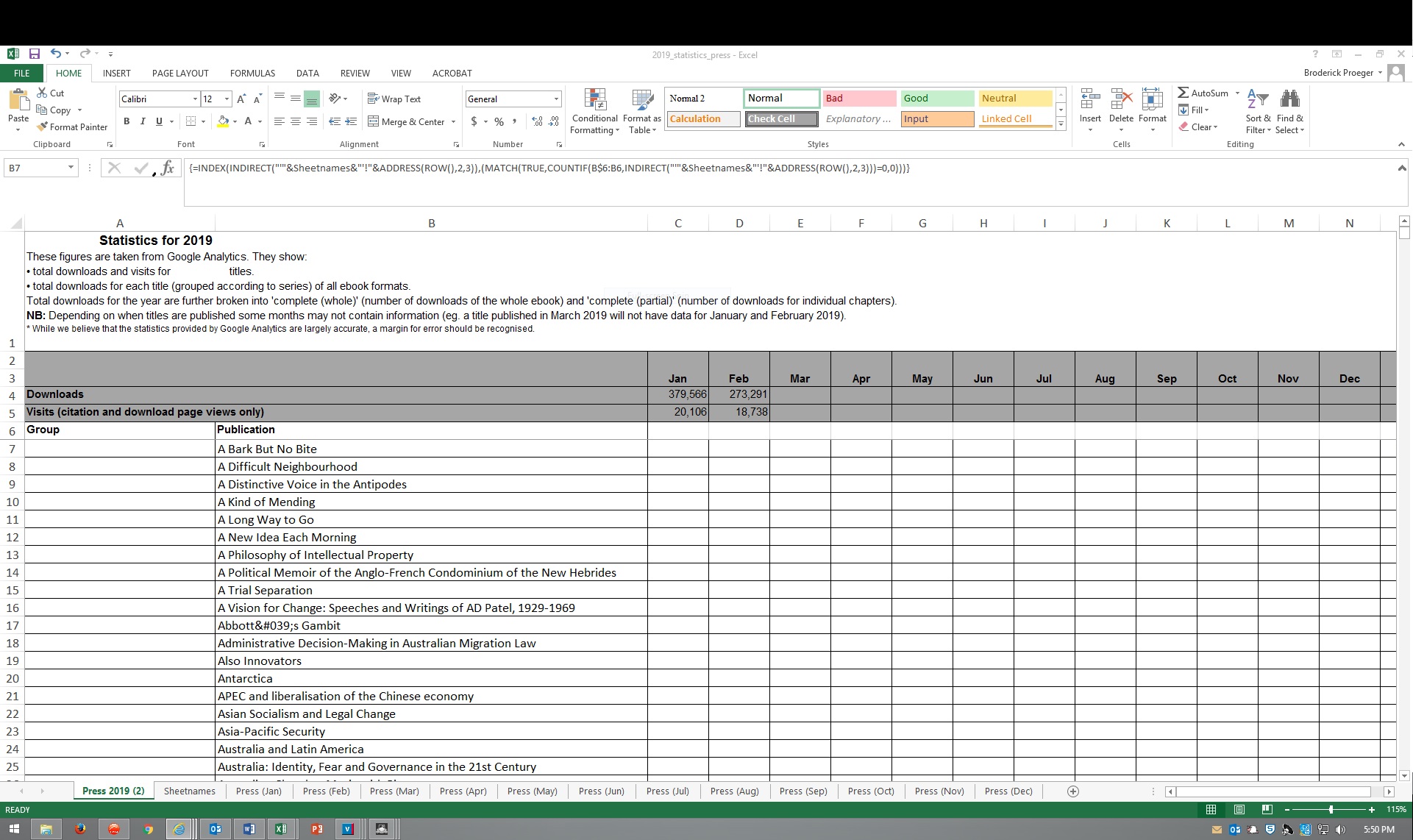The width and height of the screenshot is (1413, 840).
Task: Click the Increase Decimal icon
Action: (537, 121)
